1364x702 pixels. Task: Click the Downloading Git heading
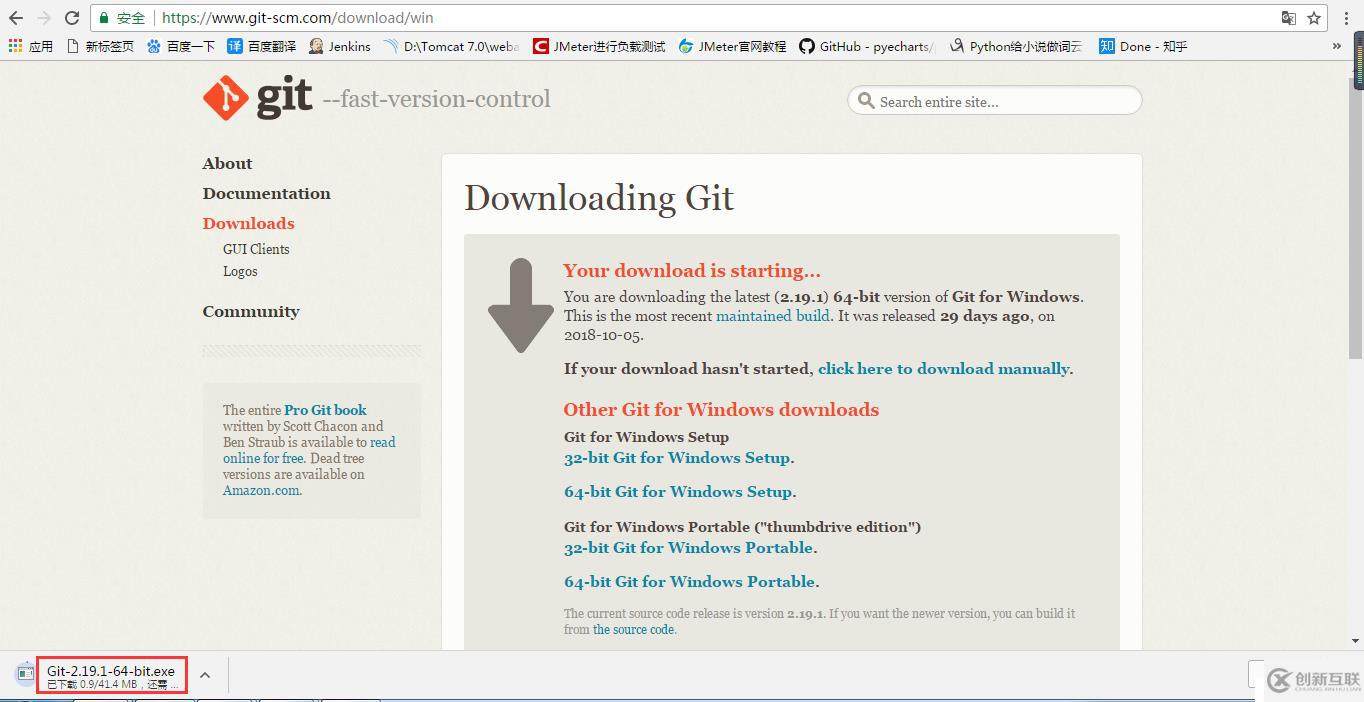(599, 198)
